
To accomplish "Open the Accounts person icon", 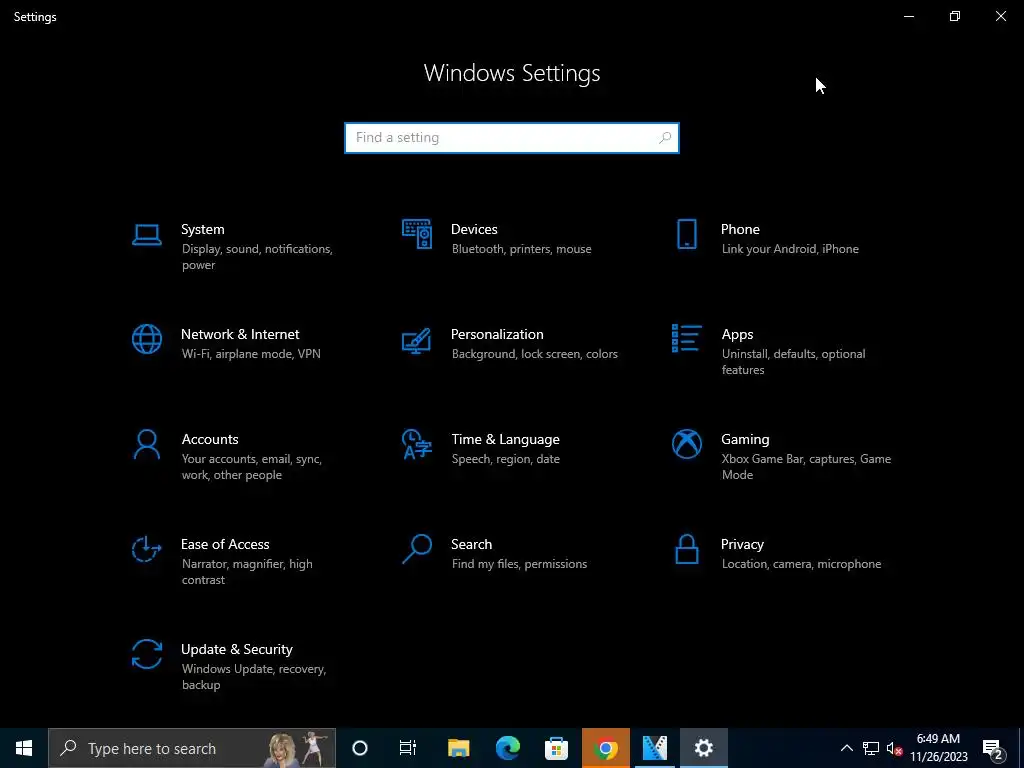I will [x=146, y=444].
